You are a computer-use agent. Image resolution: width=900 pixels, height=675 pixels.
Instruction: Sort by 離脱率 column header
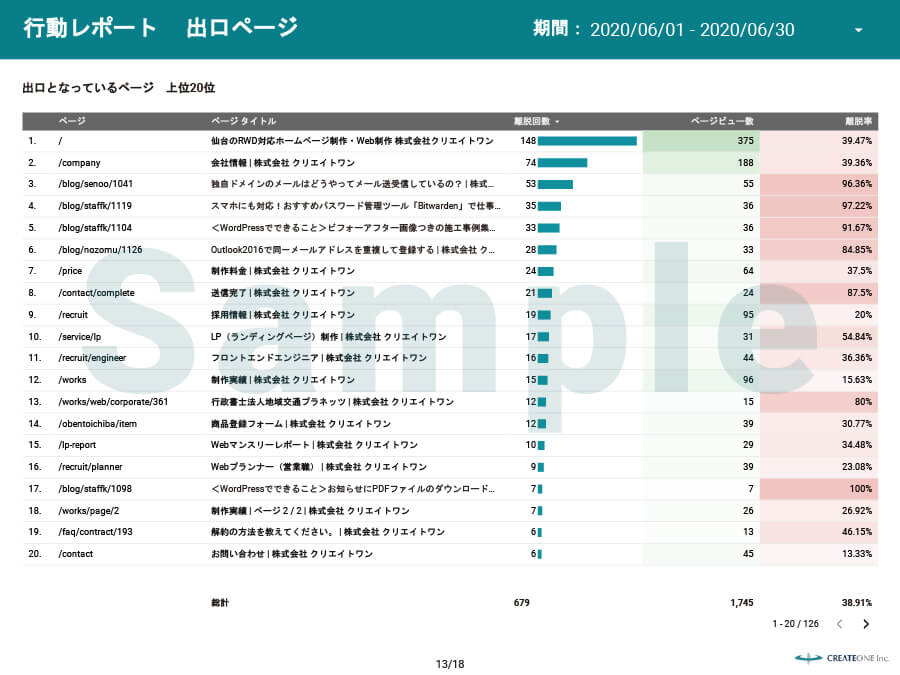(x=859, y=121)
